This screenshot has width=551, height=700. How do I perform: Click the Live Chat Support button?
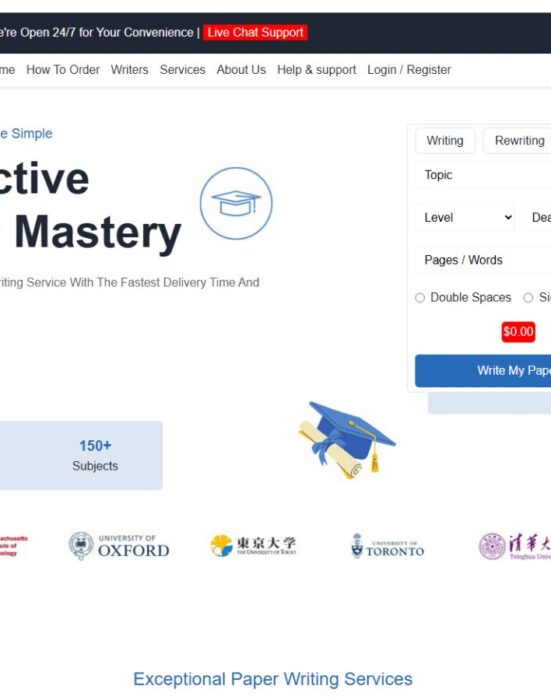click(x=255, y=33)
